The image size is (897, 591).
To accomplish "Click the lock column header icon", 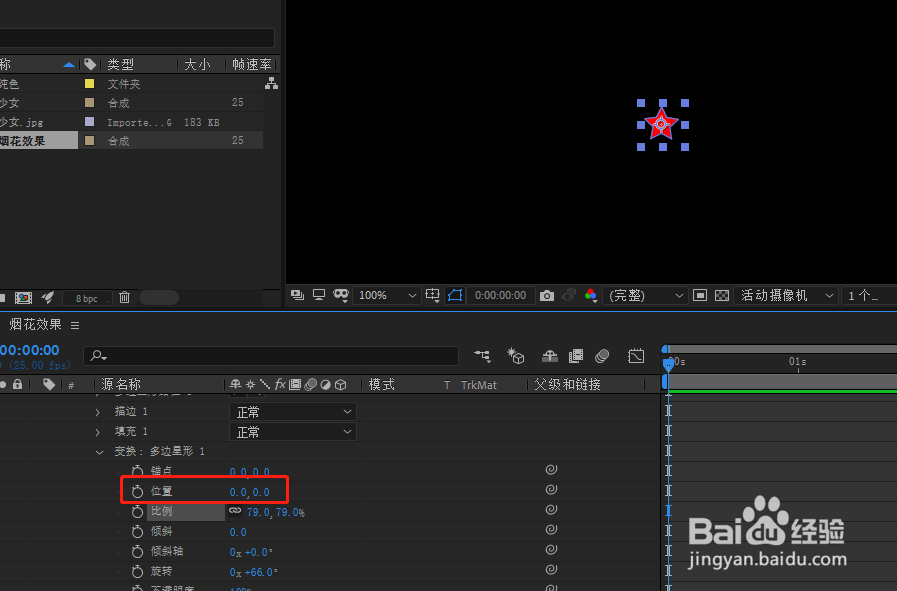I will [x=18, y=384].
